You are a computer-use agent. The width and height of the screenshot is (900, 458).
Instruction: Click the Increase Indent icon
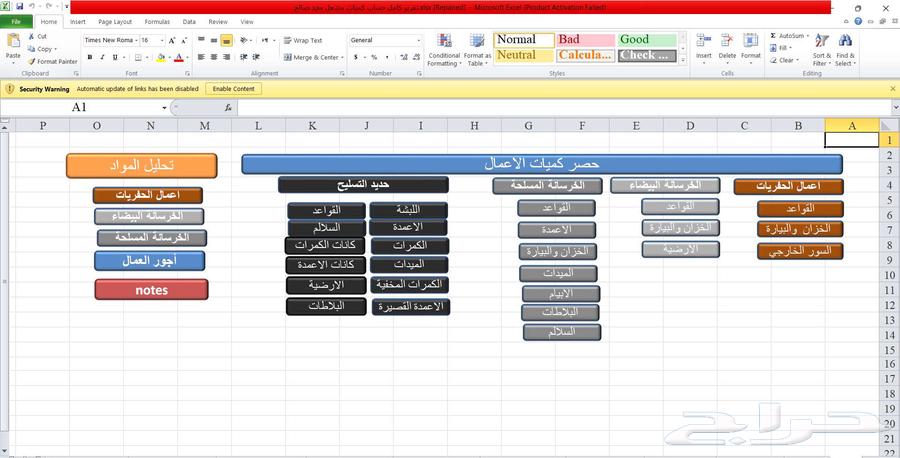coord(256,57)
